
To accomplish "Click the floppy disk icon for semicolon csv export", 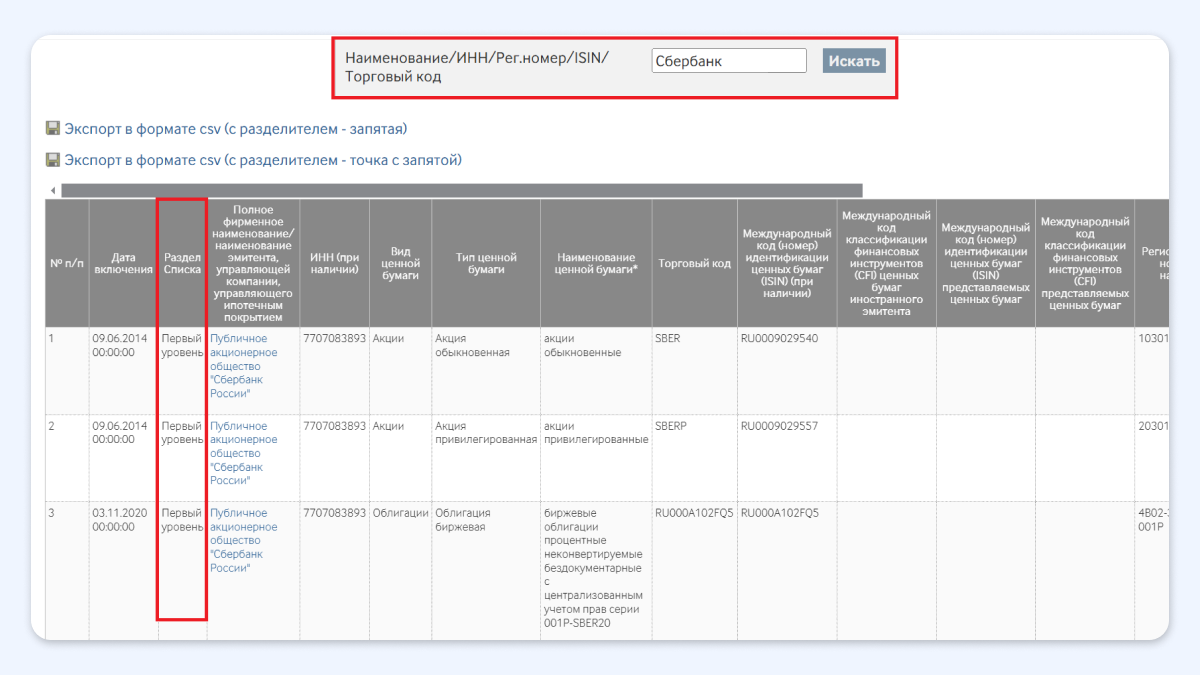I will pyautogui.click(x=53, y=159).
